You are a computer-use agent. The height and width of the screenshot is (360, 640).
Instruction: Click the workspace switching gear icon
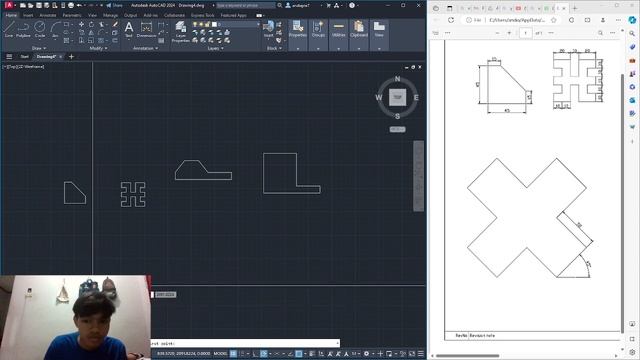point(367,353)
